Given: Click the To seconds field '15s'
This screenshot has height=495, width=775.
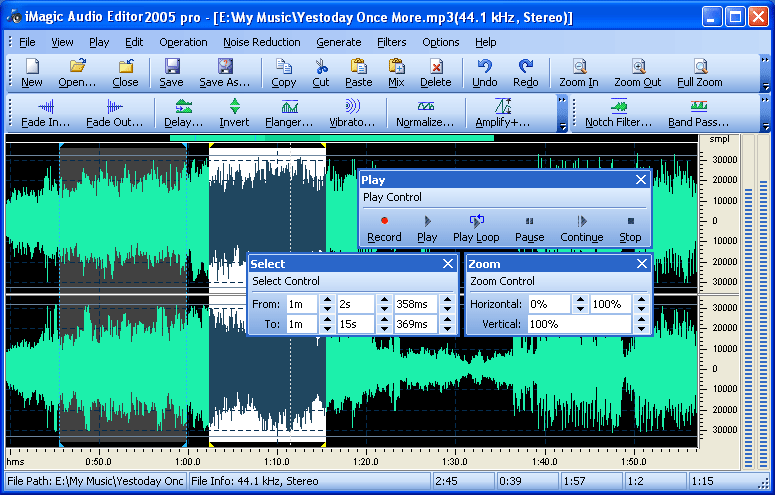Looking at the screenshot, I should (355, 324).
